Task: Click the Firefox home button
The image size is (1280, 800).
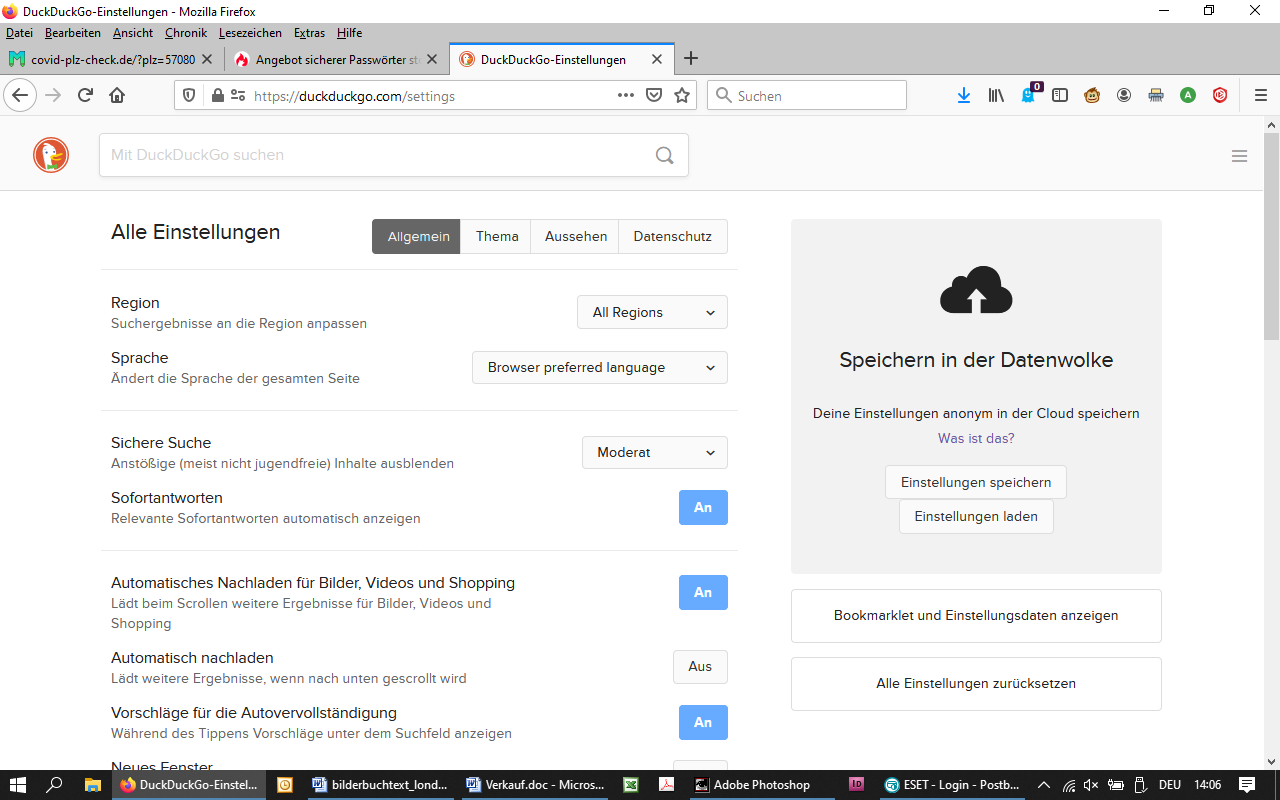Action: (x=117, y=95)
